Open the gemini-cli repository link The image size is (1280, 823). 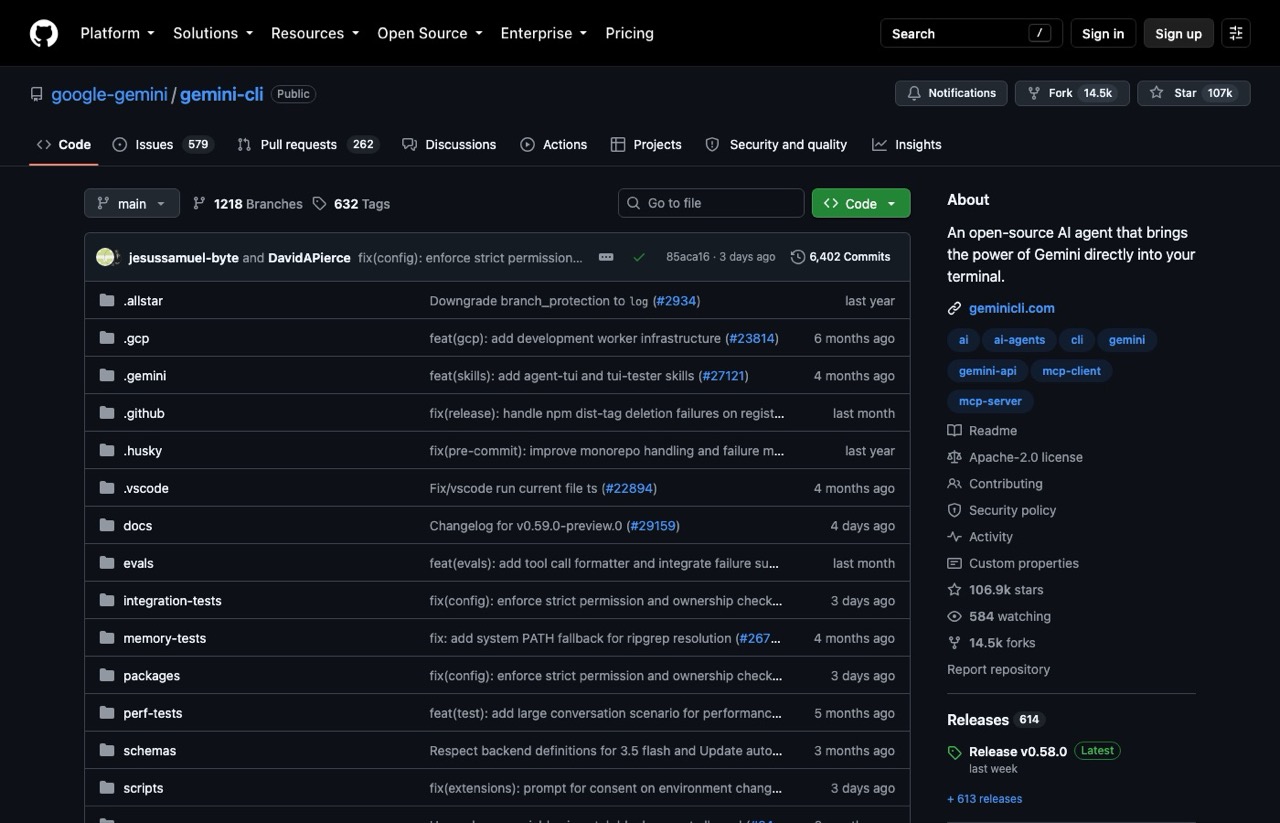tap(222, 94)
